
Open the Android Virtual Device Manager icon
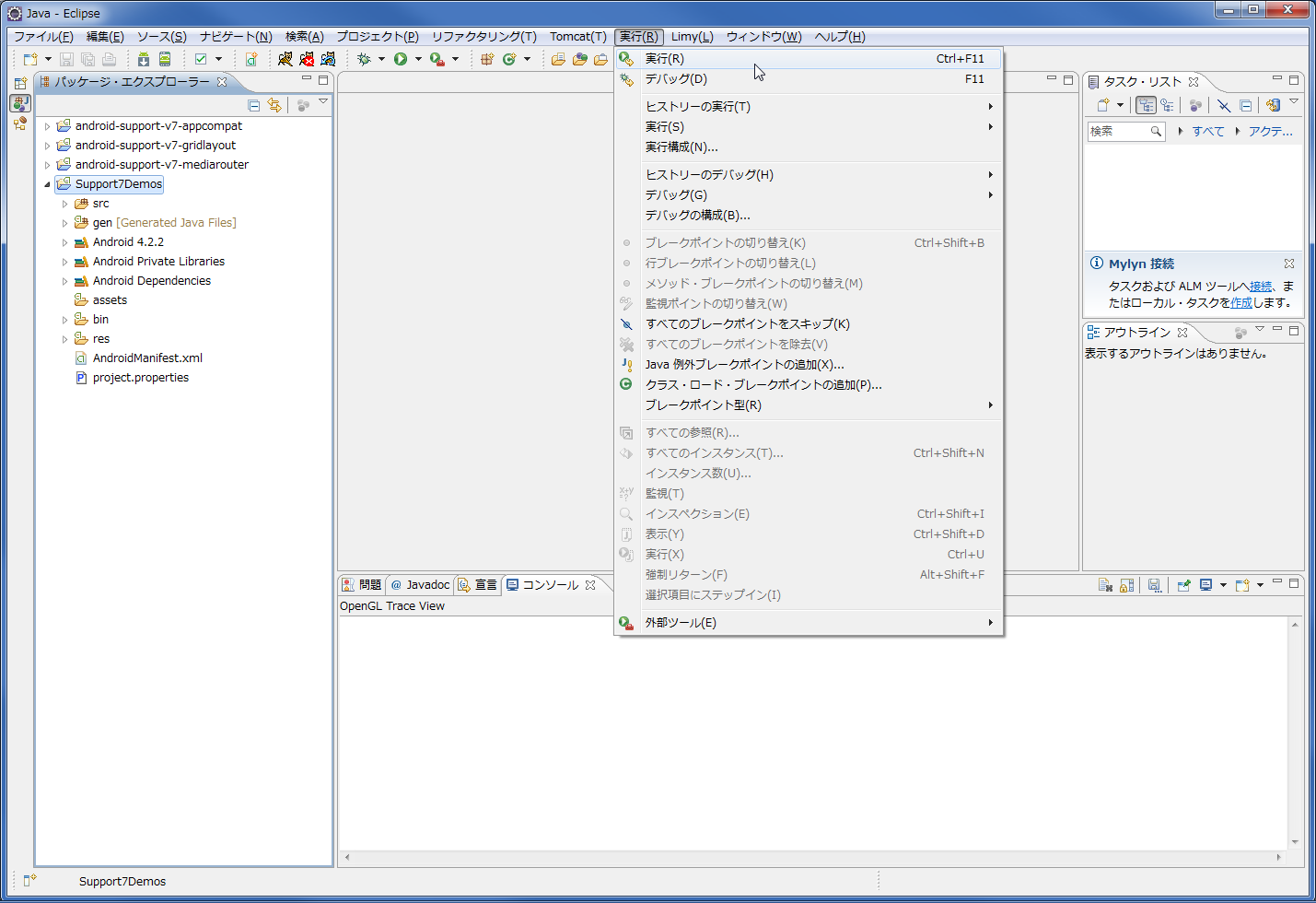(x=165, y=59)
